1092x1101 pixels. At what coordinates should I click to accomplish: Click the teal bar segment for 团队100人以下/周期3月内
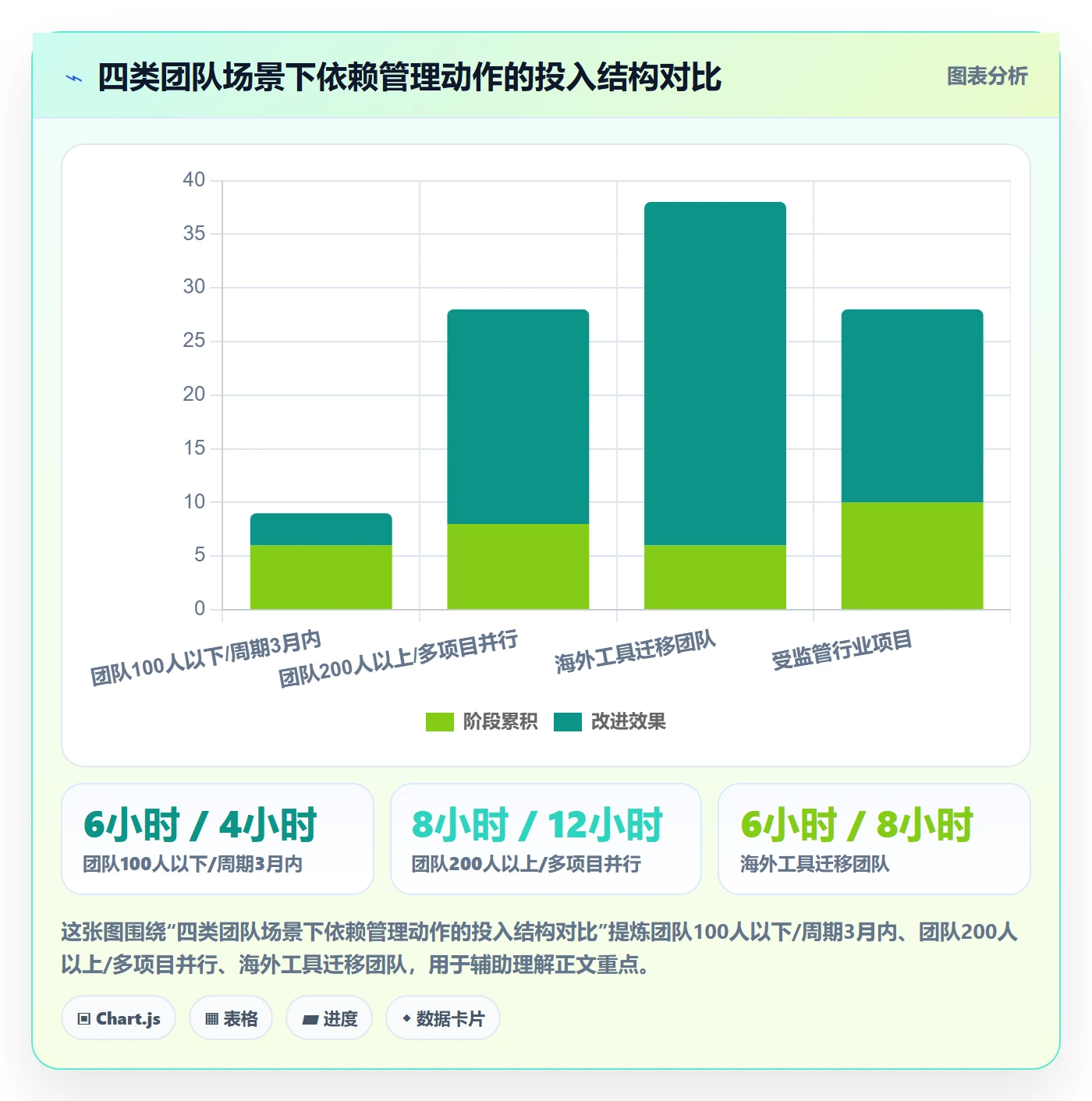(321, 529)
